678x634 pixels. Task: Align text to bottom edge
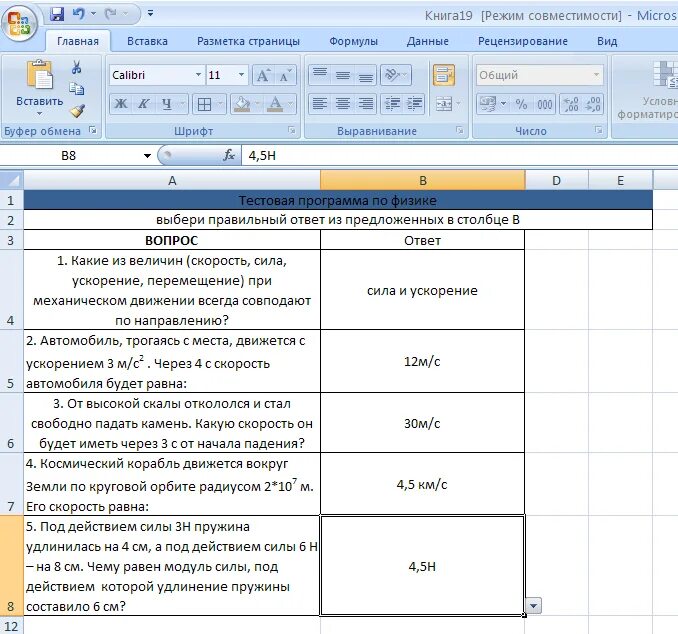(366, 75)
